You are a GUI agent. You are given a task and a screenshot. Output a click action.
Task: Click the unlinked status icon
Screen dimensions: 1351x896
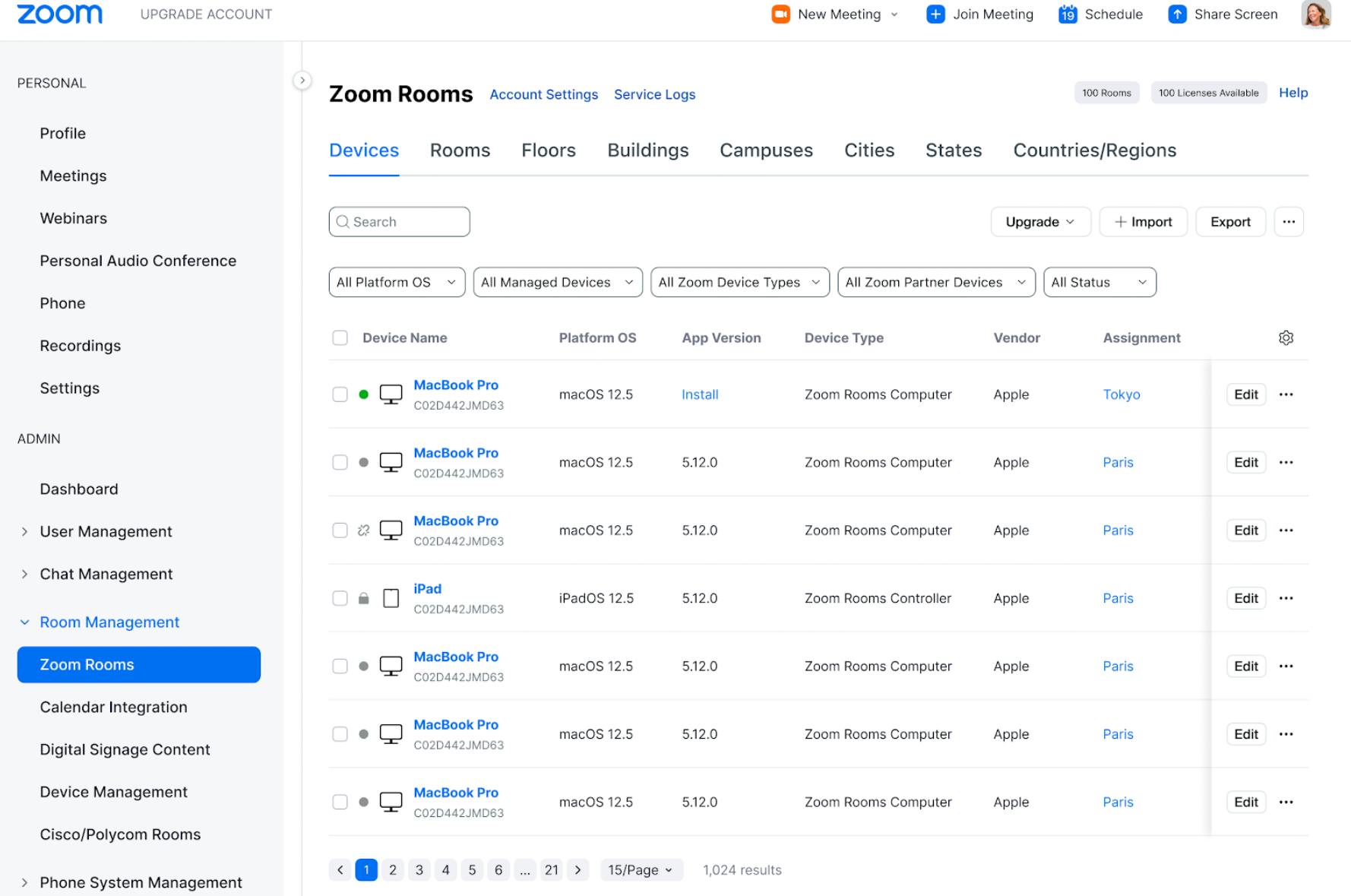[x=363, y=530]
